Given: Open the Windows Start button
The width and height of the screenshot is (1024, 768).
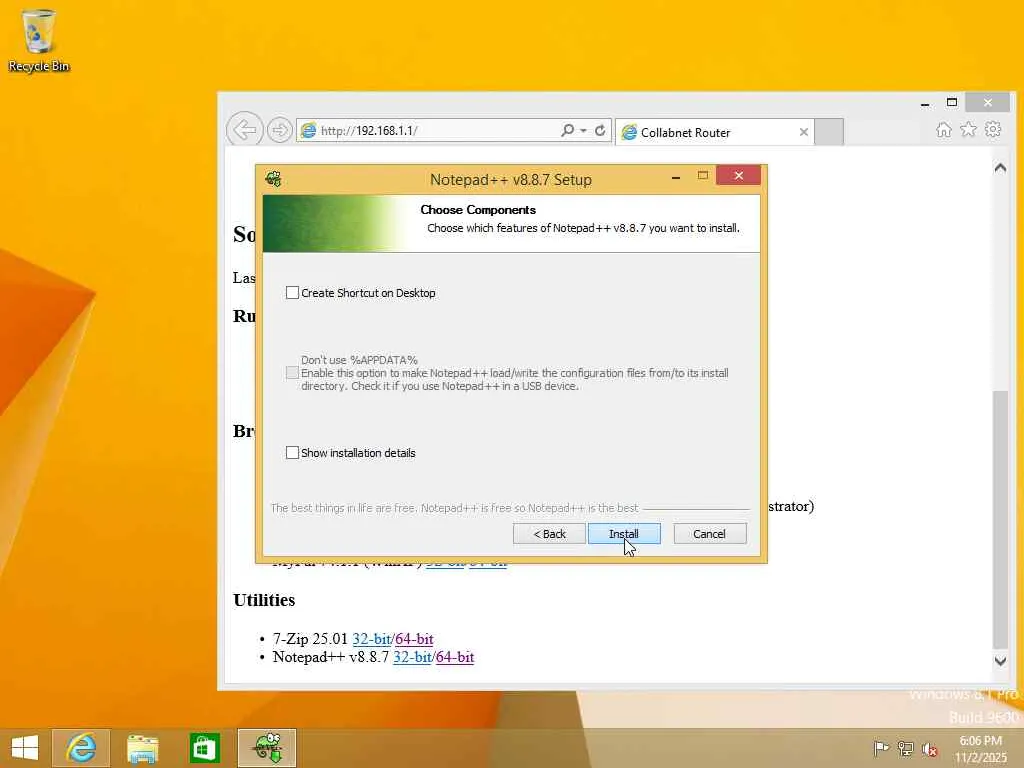Looking at the screenshot, I should pyautogui.click(x=25, y=748).
